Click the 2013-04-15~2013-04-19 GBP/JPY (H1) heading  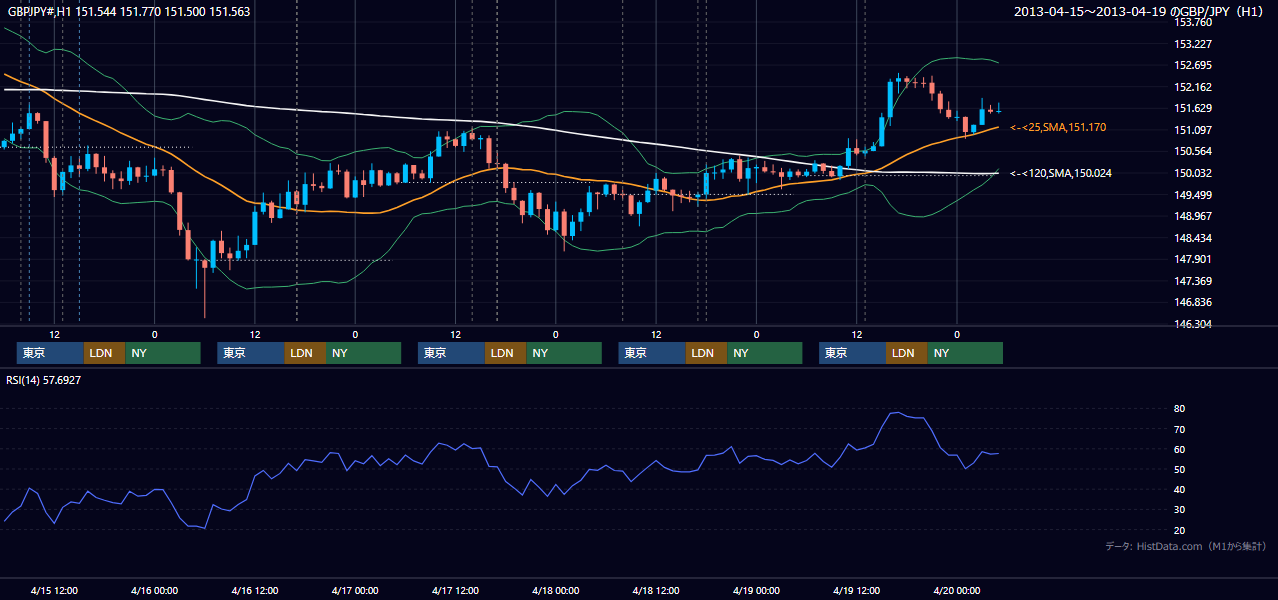click(1141, 12)
